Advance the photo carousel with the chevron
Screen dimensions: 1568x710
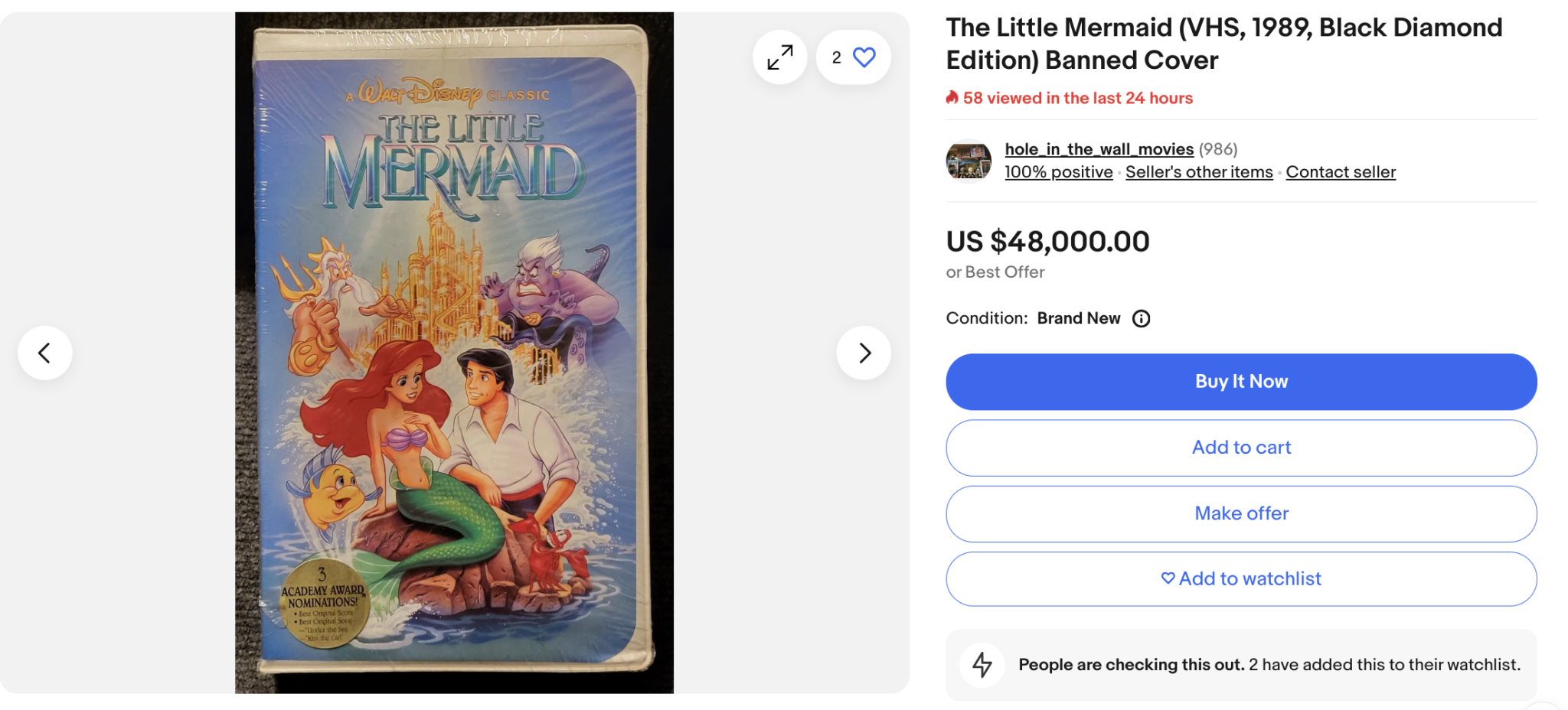tap(864, 353)
